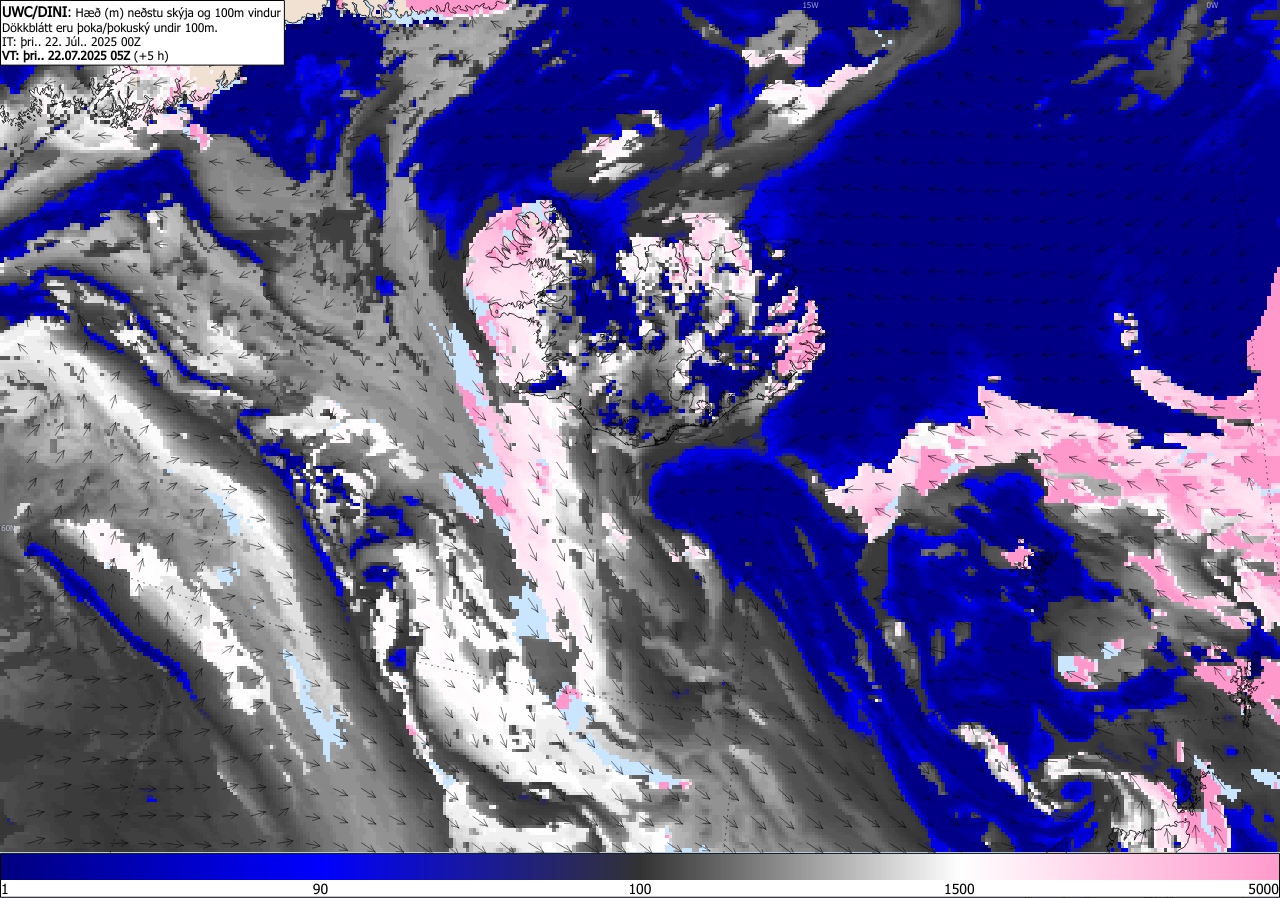Click the colorbar label '100'
The width and height of the screenshot is (1280, 898).
pyautogui.click(x=640, y=889)
